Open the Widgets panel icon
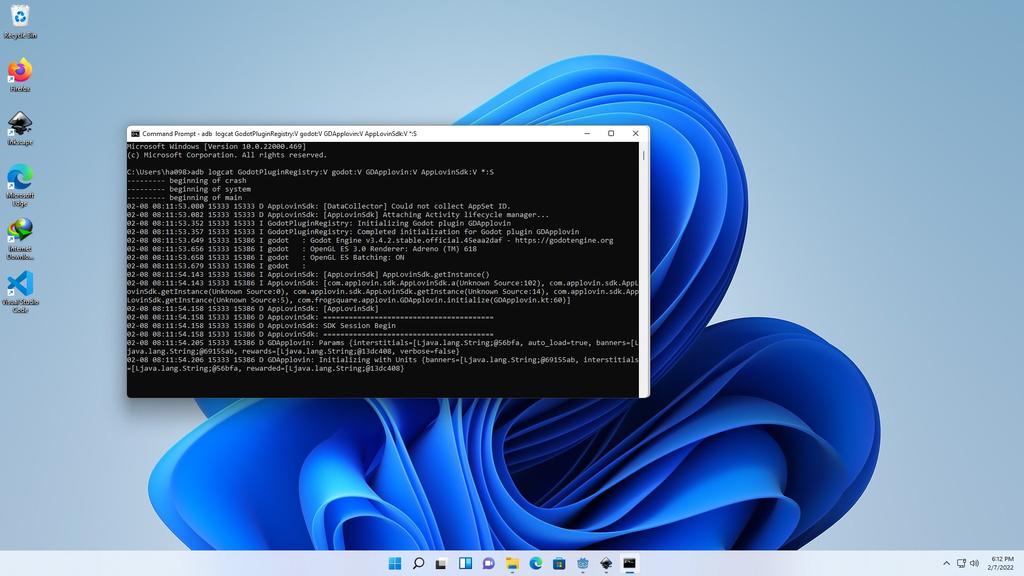Screen dimensions: 1024x576 pyautogui.click(x=465, y=563)
